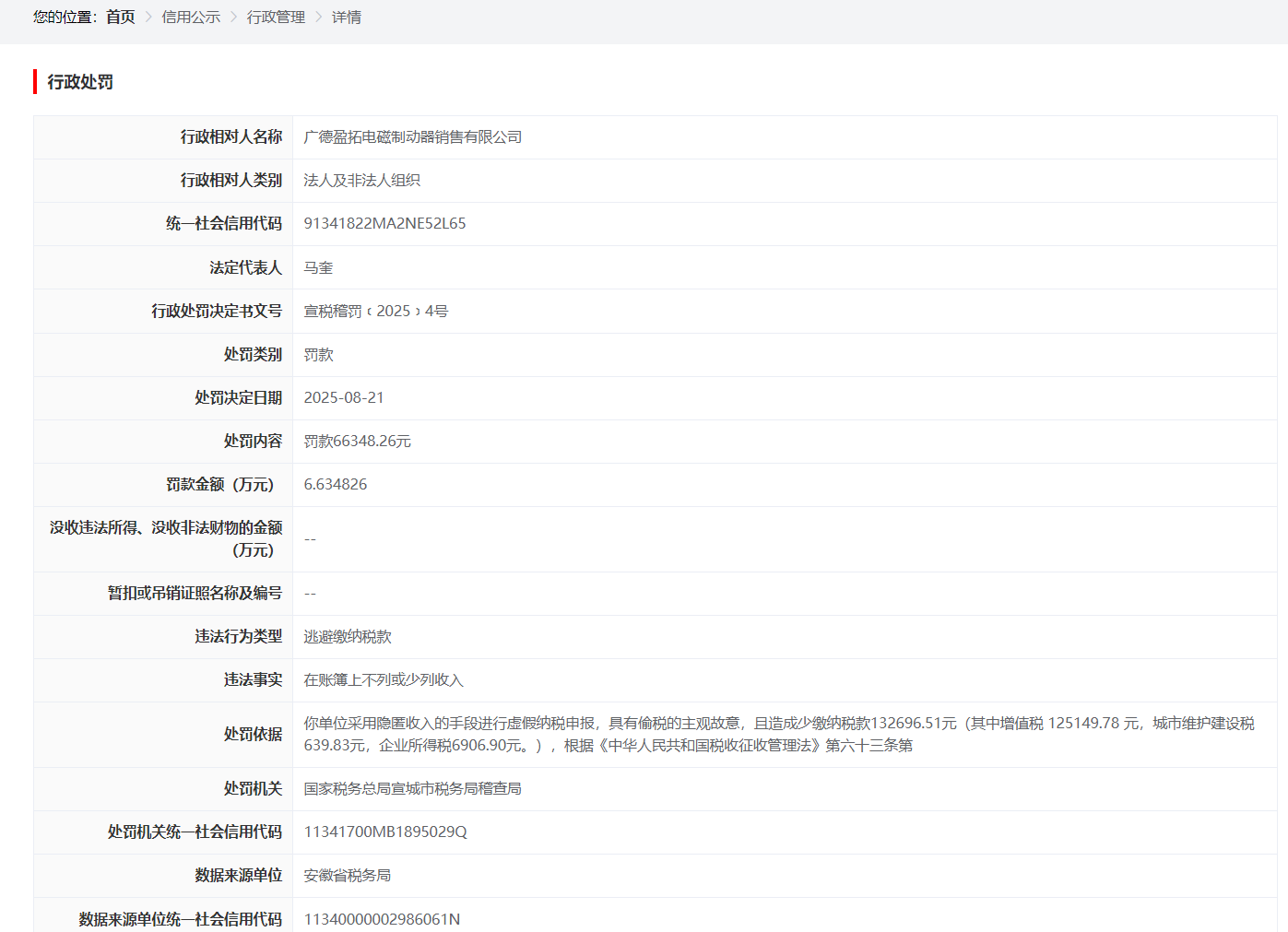Click the 处罚机关统一社会信用代码 label
The width and height of the screenshot is (1288, 932).
click(195, 832)
